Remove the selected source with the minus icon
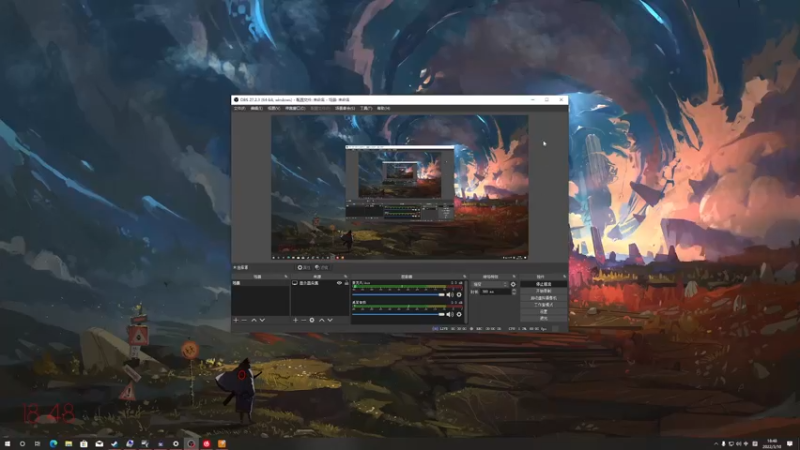This screenshot has height=450, width=800. (x=304, y=320)
